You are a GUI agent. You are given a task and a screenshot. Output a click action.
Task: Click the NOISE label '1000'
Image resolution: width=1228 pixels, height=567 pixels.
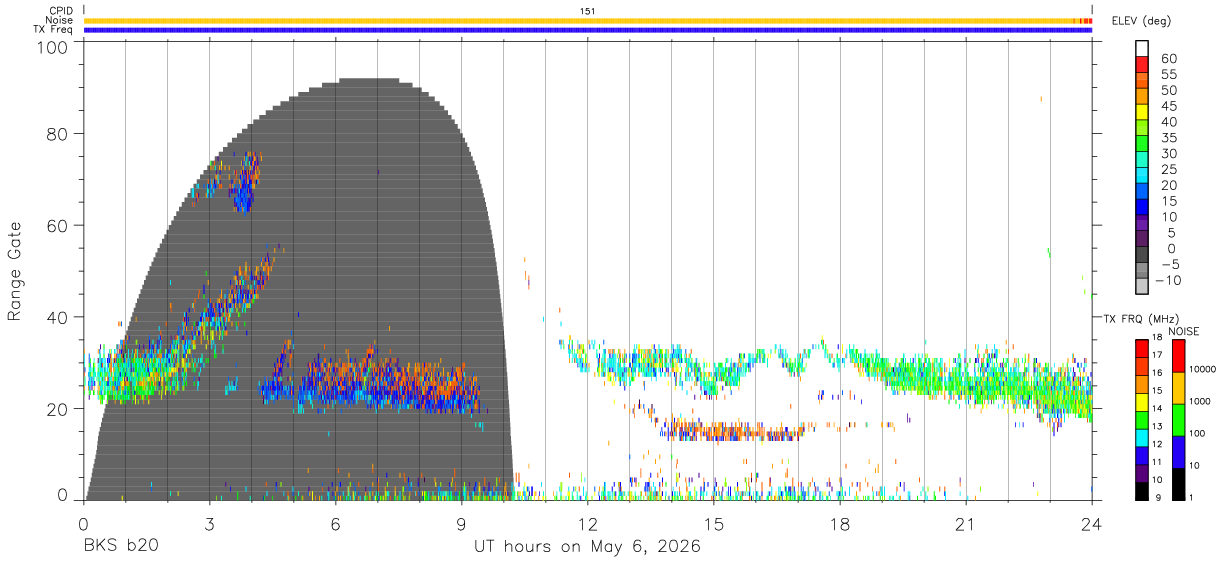click(x=1199, y=402)
